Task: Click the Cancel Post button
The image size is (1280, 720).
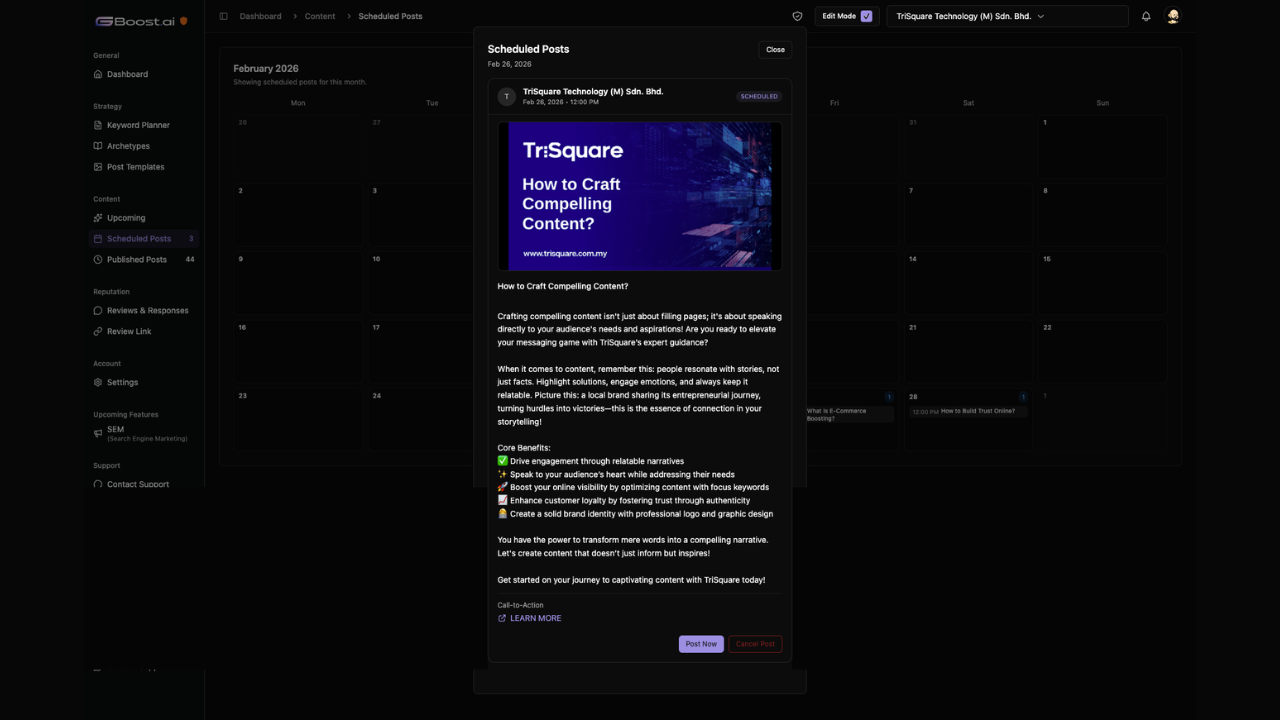Action: pyautogui.click(x=755, y=644)
